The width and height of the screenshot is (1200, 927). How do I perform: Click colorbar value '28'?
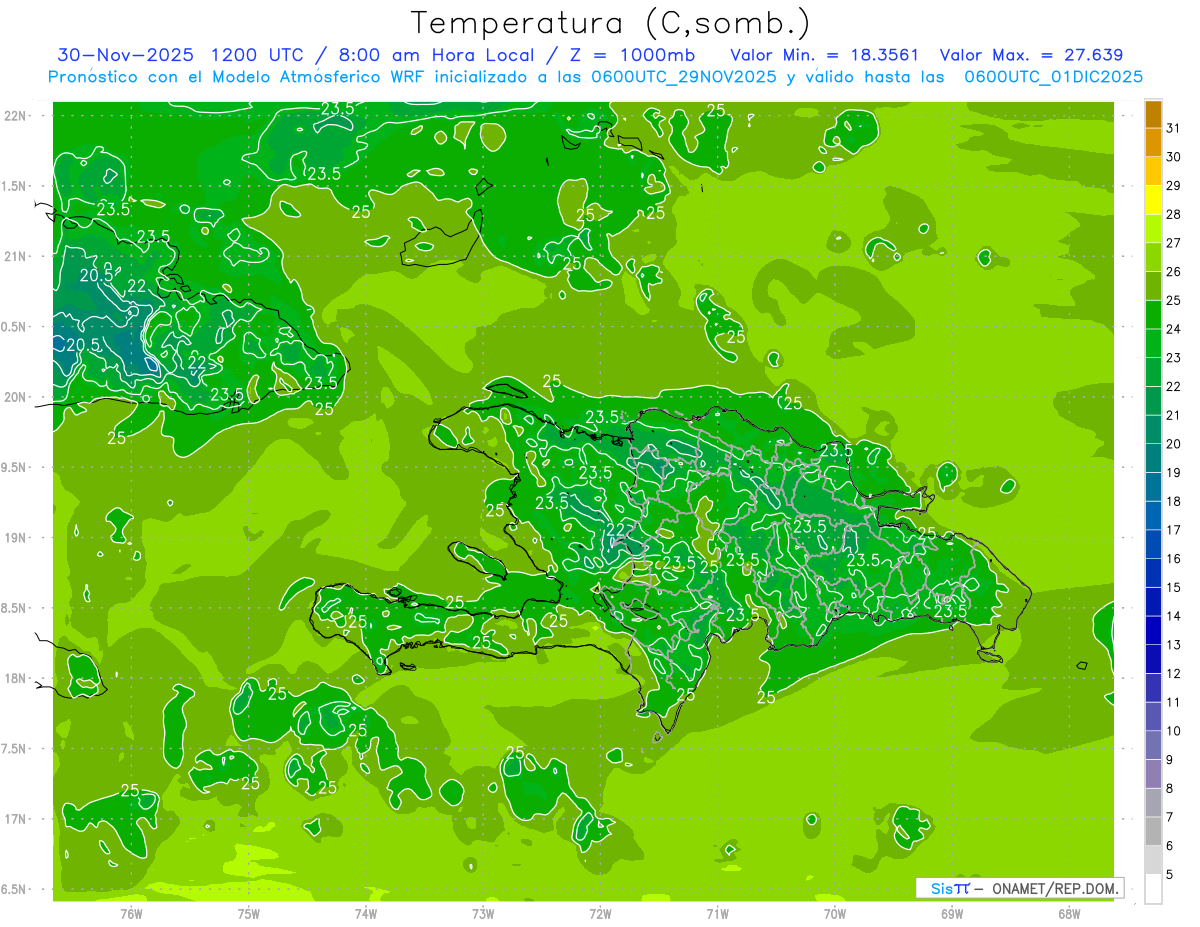point(1173,215)
